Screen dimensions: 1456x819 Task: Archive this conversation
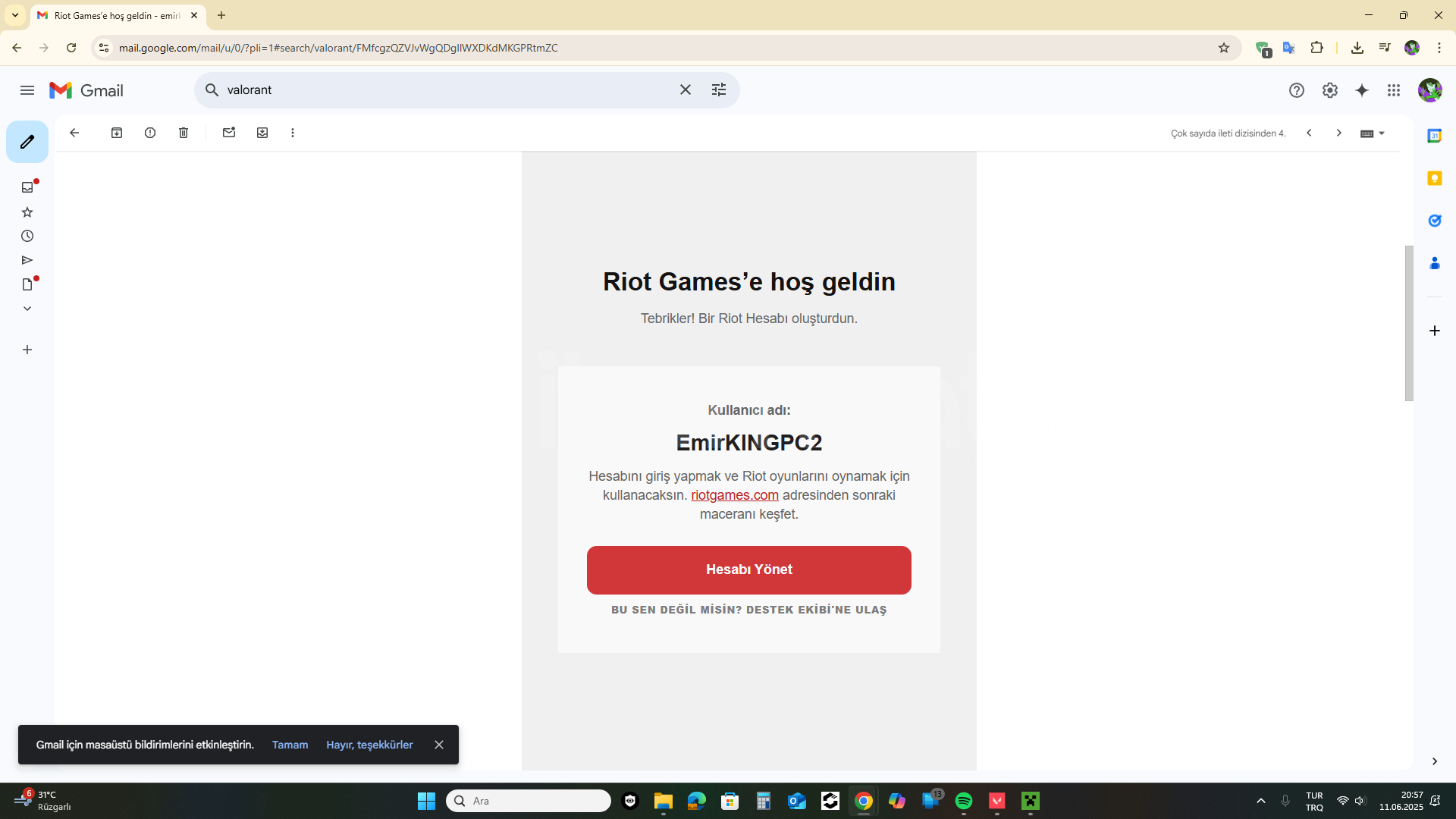117,133
